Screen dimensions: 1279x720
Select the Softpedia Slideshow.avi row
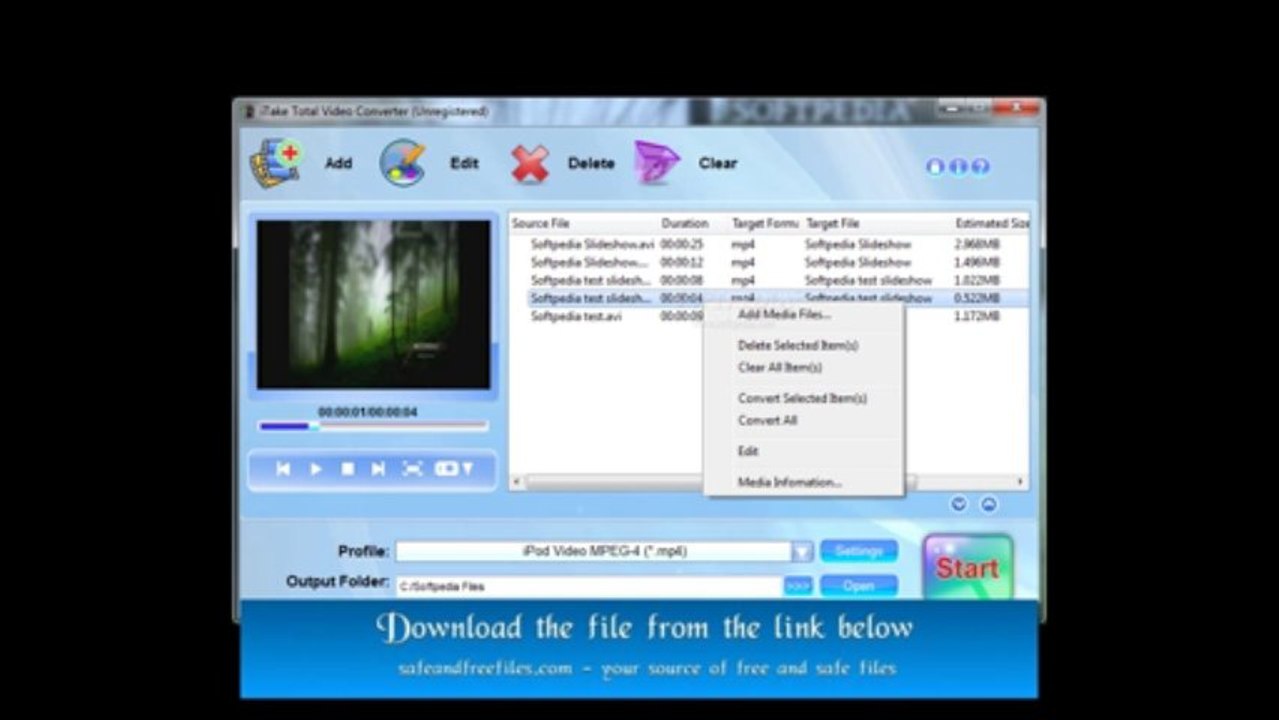point(770,244)
